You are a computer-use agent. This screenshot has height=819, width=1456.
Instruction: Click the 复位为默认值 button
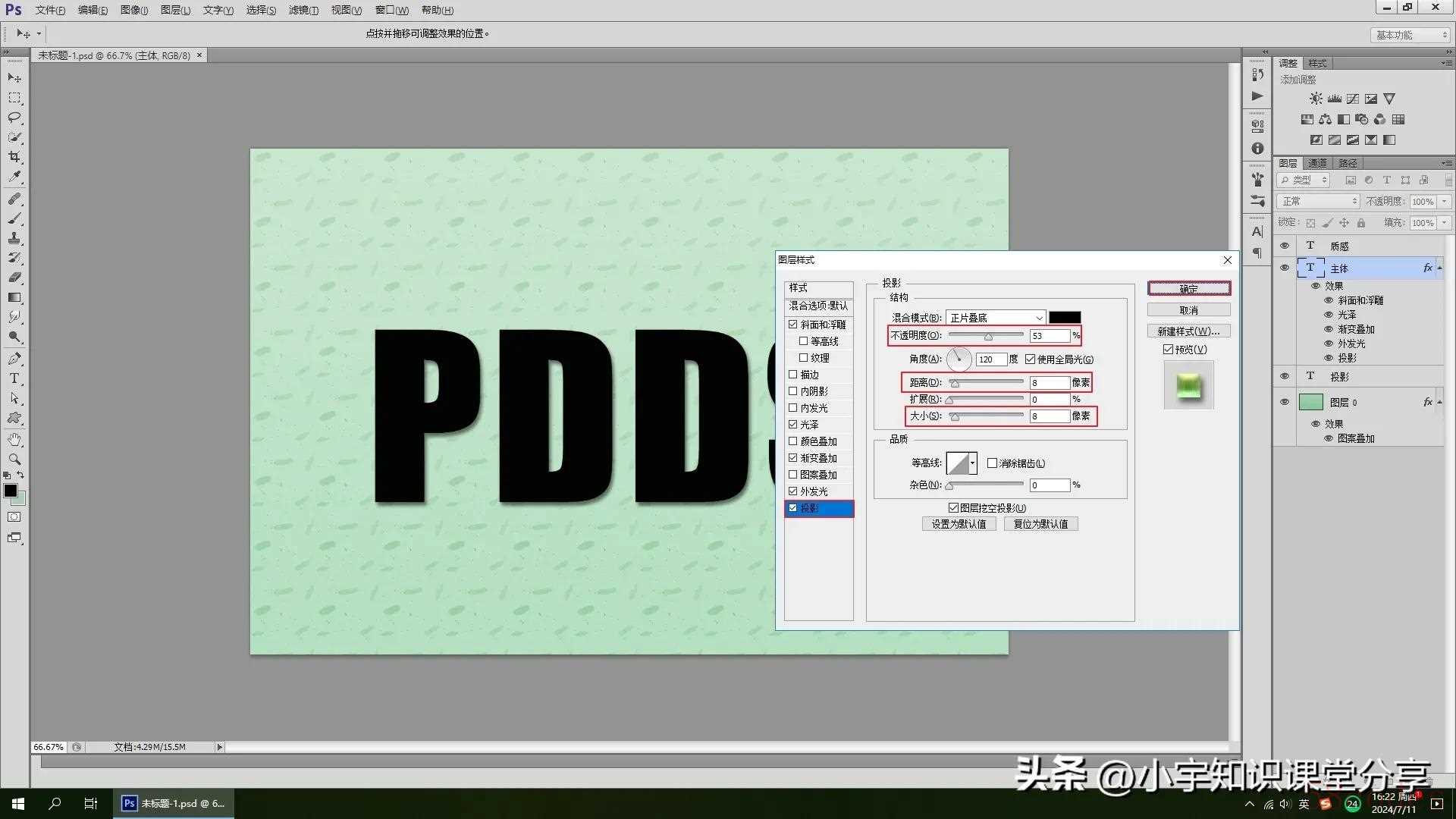[1040, 524]
